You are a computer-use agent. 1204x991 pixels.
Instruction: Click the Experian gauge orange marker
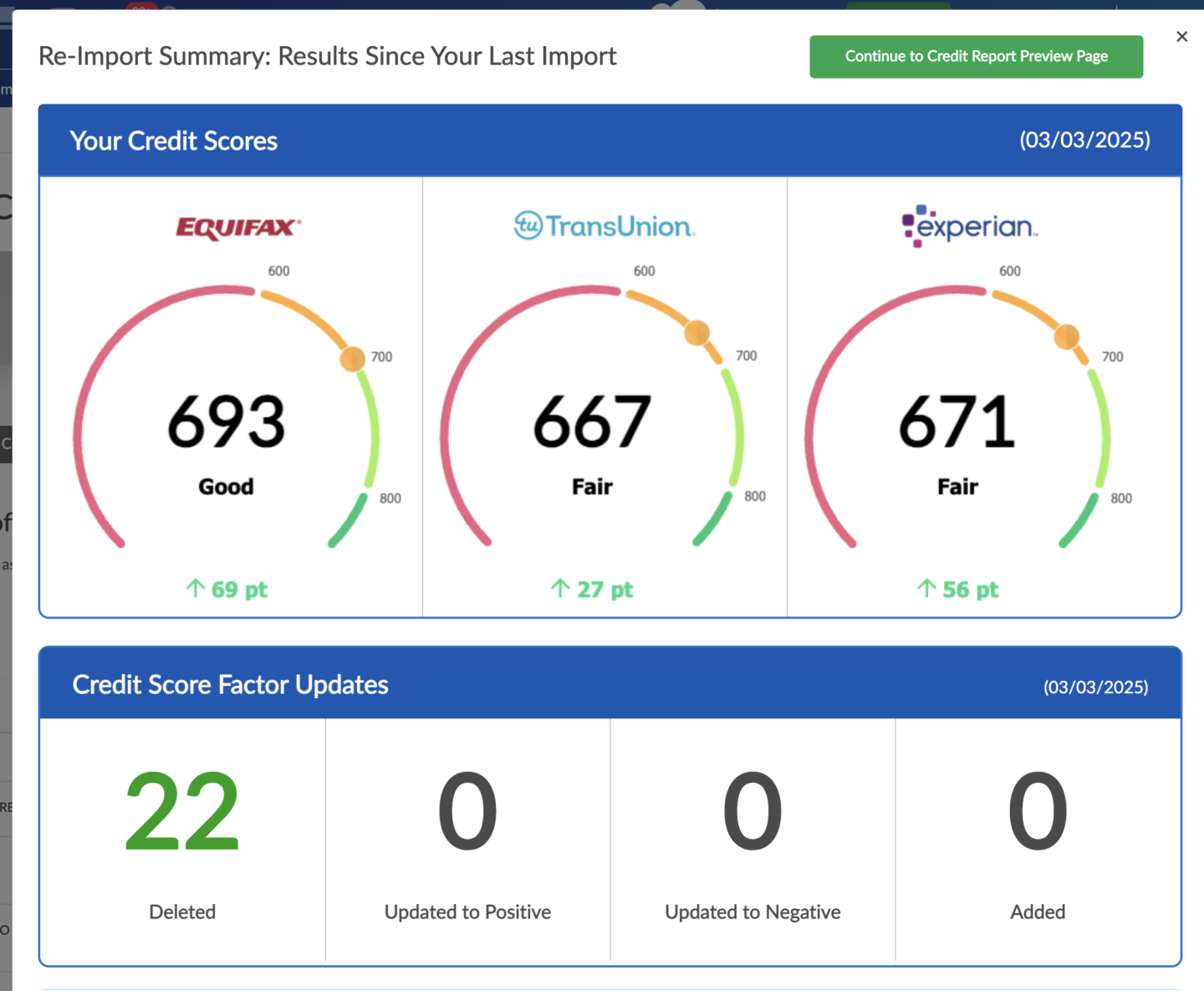point(1066,336)
